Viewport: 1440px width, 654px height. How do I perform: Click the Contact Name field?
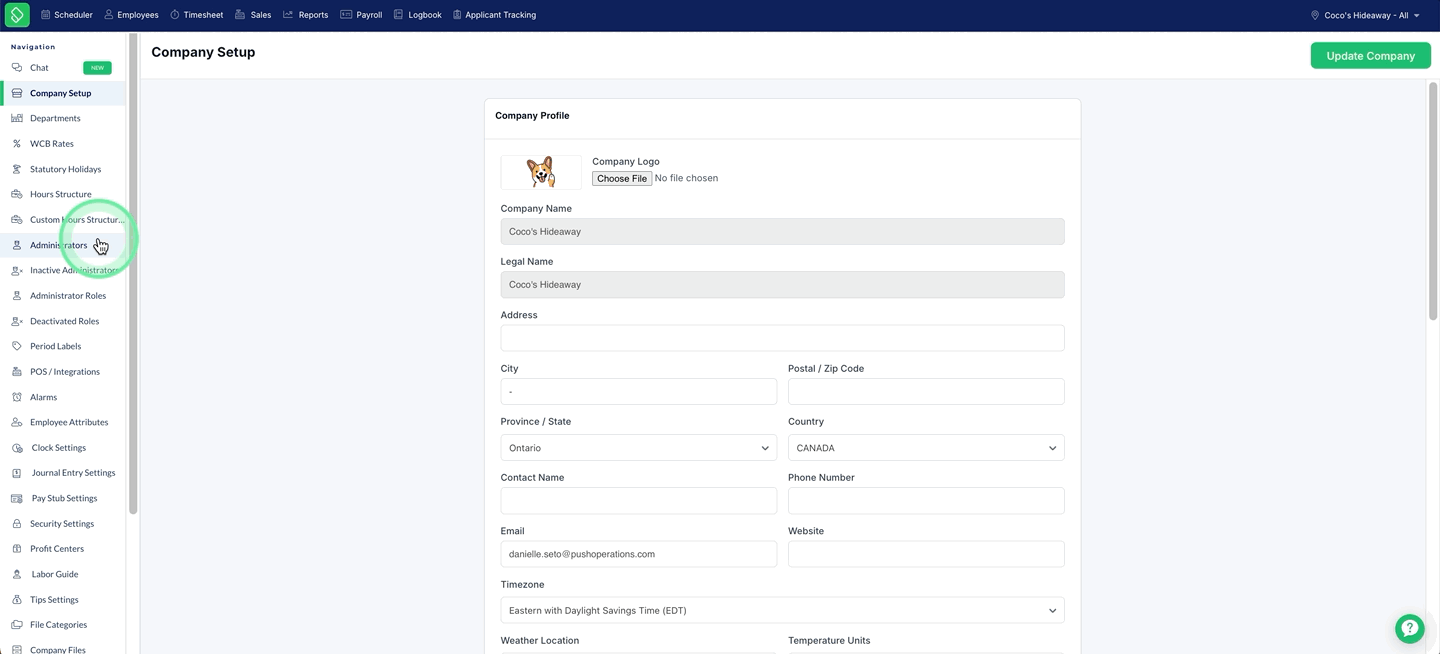click(639, 501)
